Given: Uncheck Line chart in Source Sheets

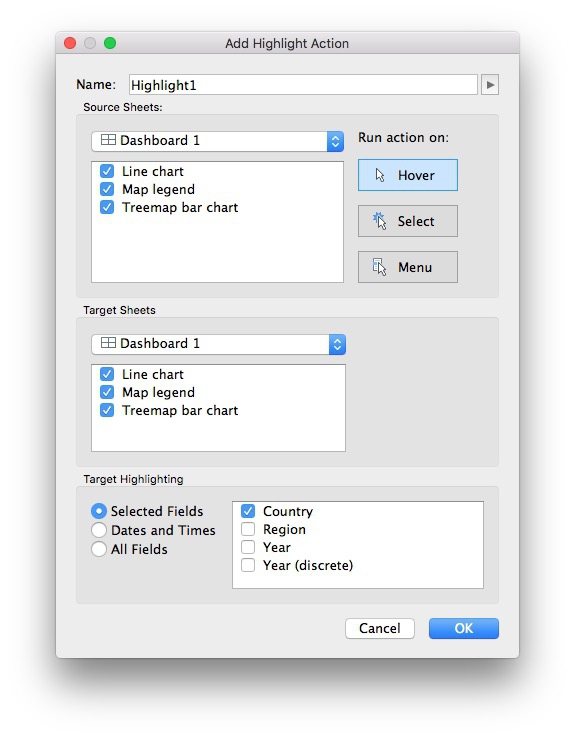Looking at the screenshot, I should pyautogui.click(x=107, y=171).
